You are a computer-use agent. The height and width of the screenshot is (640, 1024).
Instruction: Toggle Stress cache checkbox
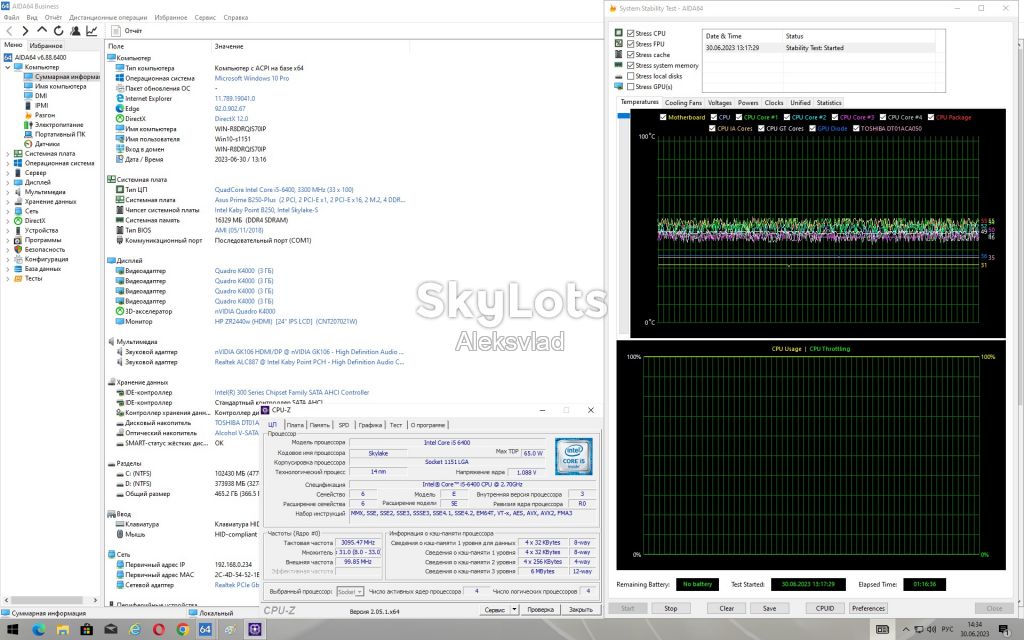[x=630, y=55]
